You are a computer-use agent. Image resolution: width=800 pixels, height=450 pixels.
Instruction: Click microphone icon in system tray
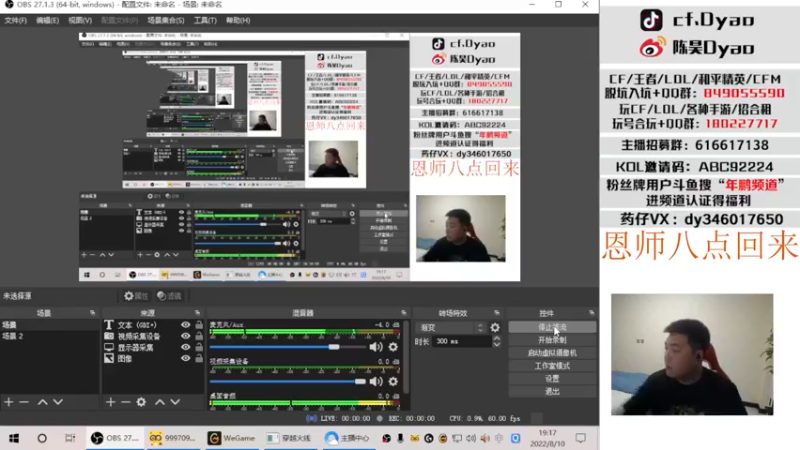coord(400,438)
